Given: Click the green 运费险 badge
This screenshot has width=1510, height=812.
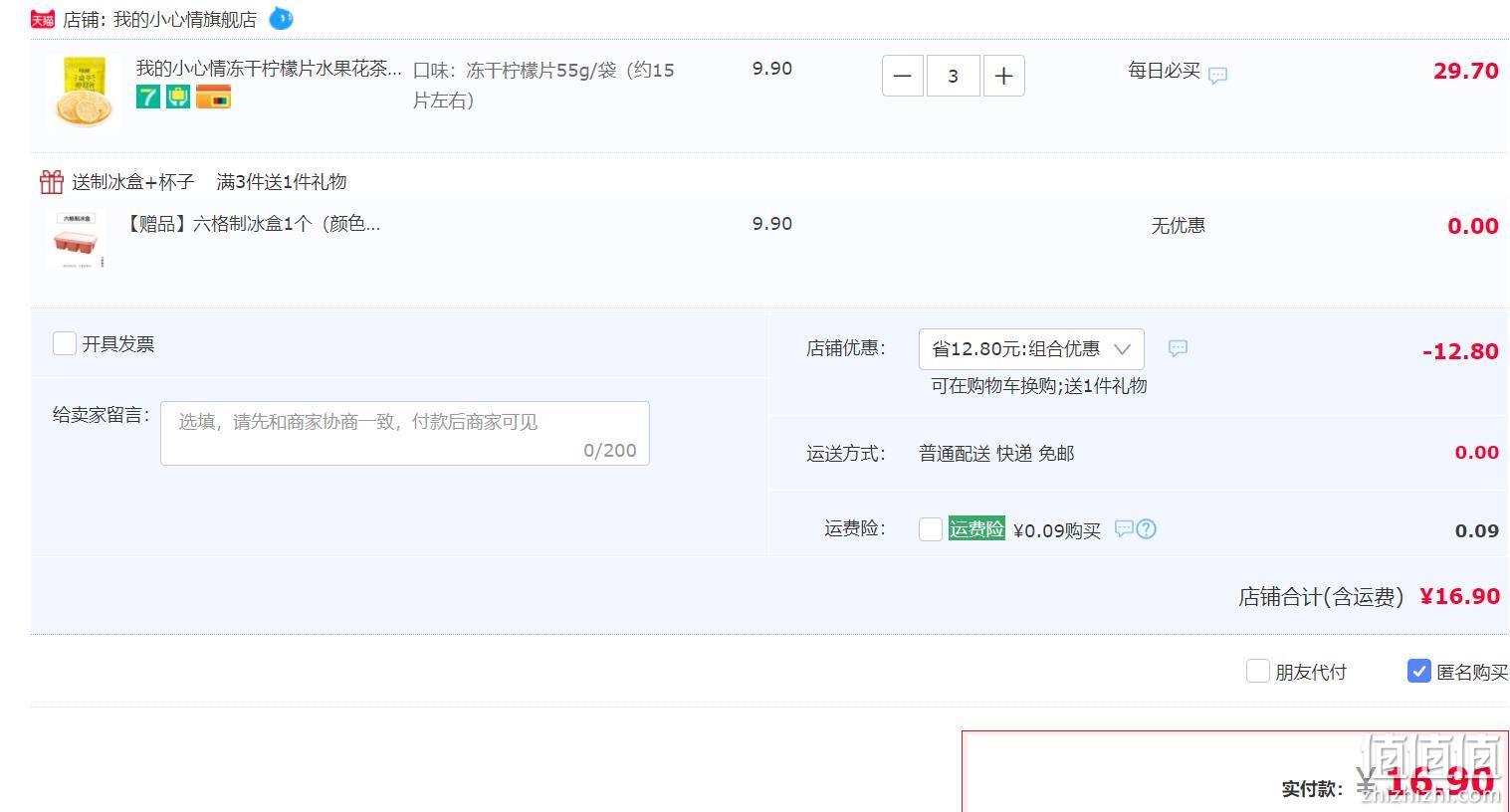Looking at the screenshot, I should [x=976, y=528].
